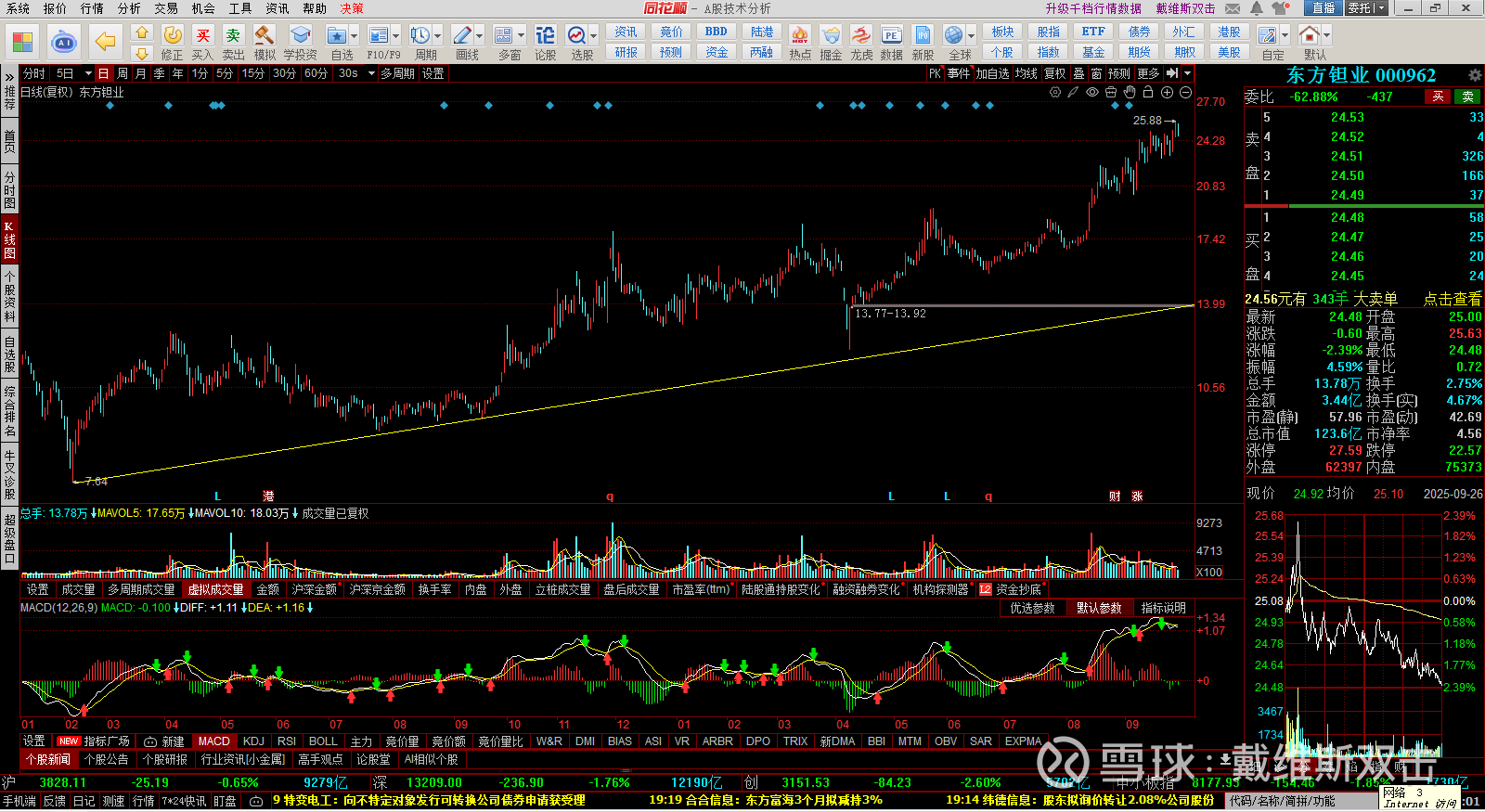Click the green 卖 button in order panel

(x=1467, y=97)
